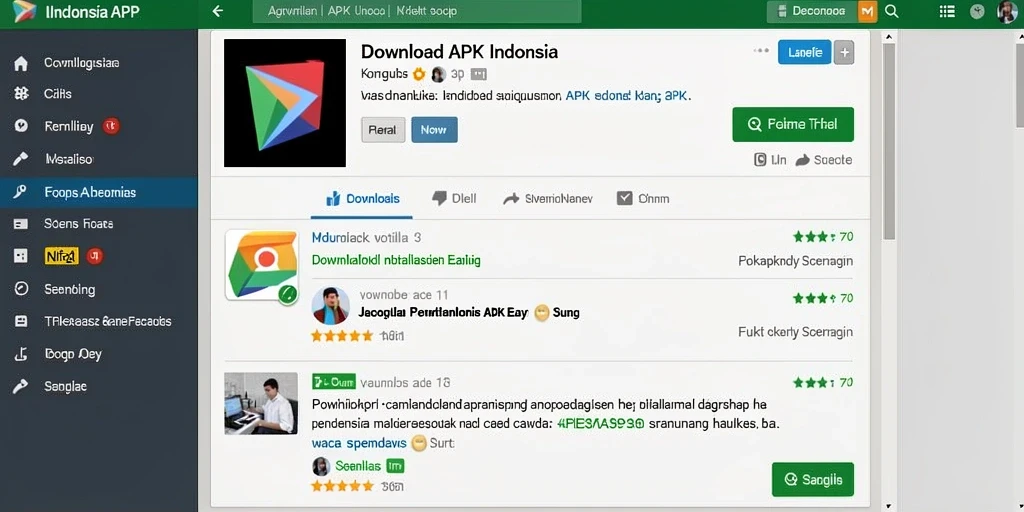Click the man at computer thumbnail
1024x512 pixels.
261,403
